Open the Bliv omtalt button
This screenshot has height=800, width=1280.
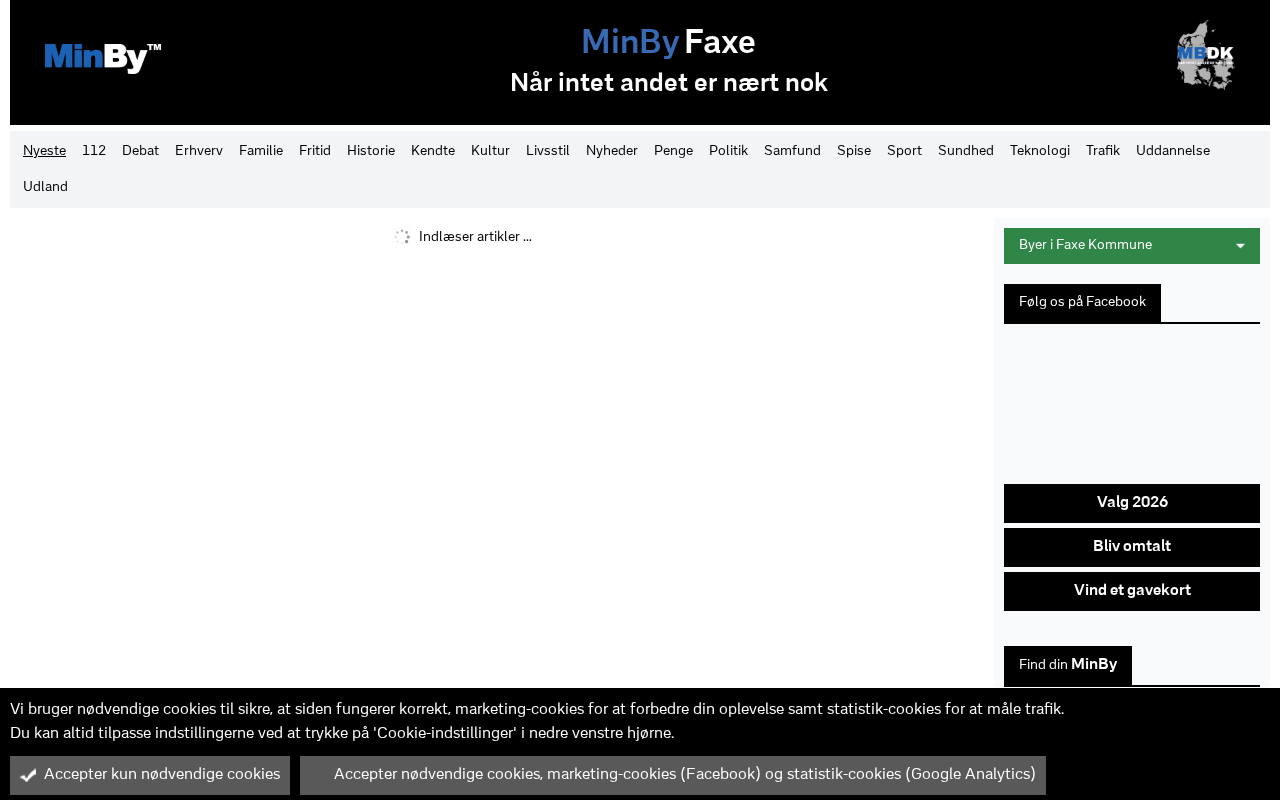click(x=1132, y=547)
